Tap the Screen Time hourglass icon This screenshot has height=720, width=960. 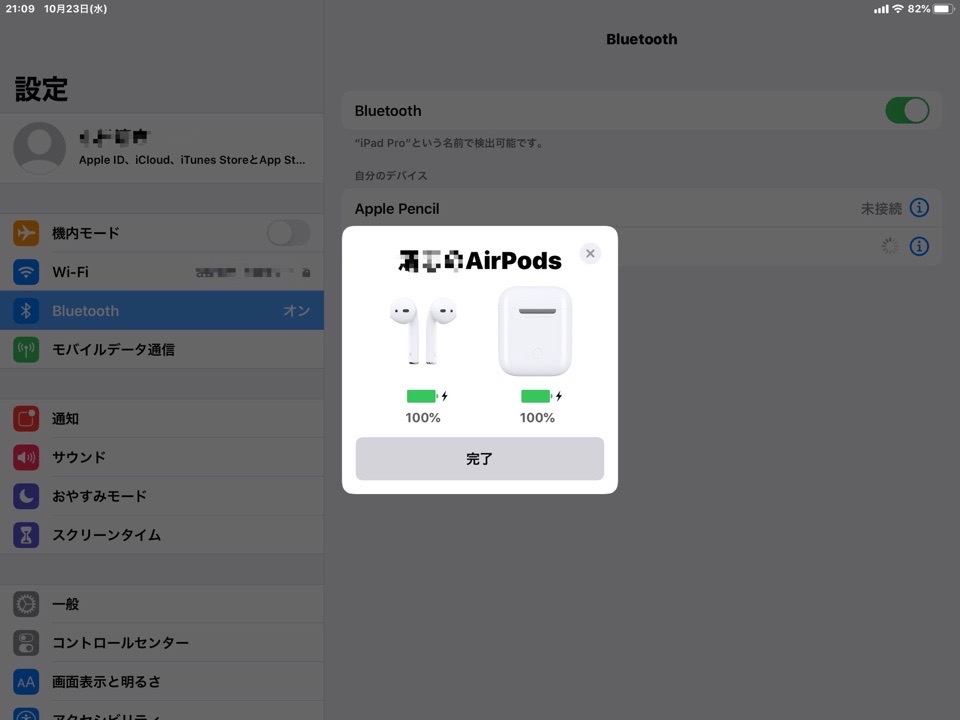coord(26,535)
